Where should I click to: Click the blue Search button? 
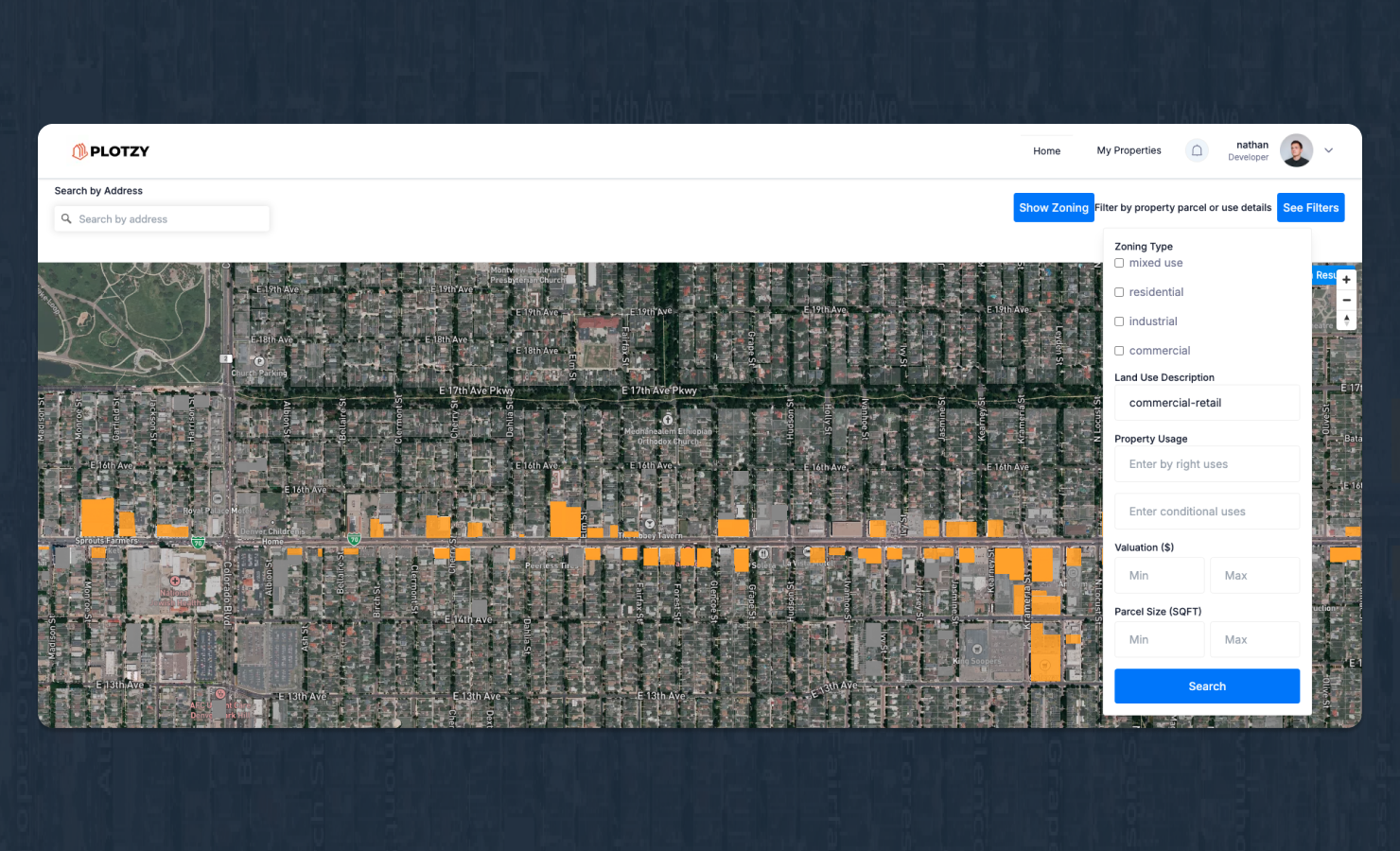1206,686
